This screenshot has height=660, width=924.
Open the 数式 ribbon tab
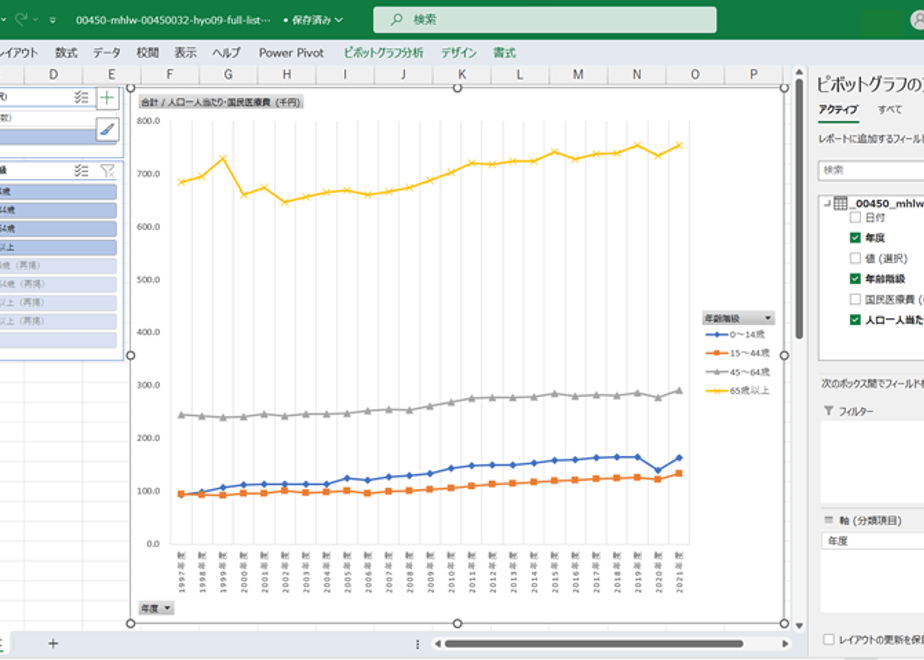pyautogui.click(x=66, y=52)
